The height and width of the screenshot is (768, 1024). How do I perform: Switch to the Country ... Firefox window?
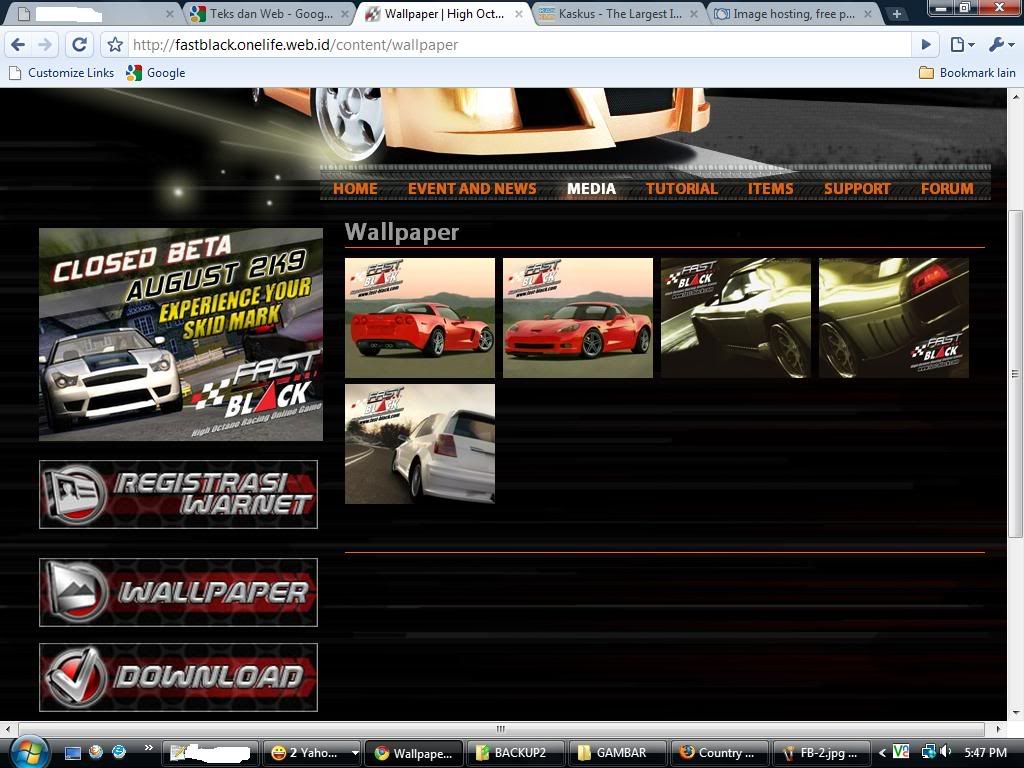point(718,753)
